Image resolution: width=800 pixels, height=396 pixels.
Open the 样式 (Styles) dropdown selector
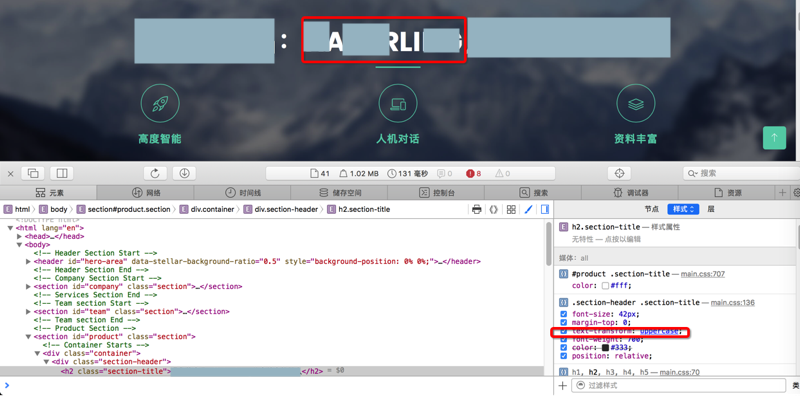pos(683,209)
